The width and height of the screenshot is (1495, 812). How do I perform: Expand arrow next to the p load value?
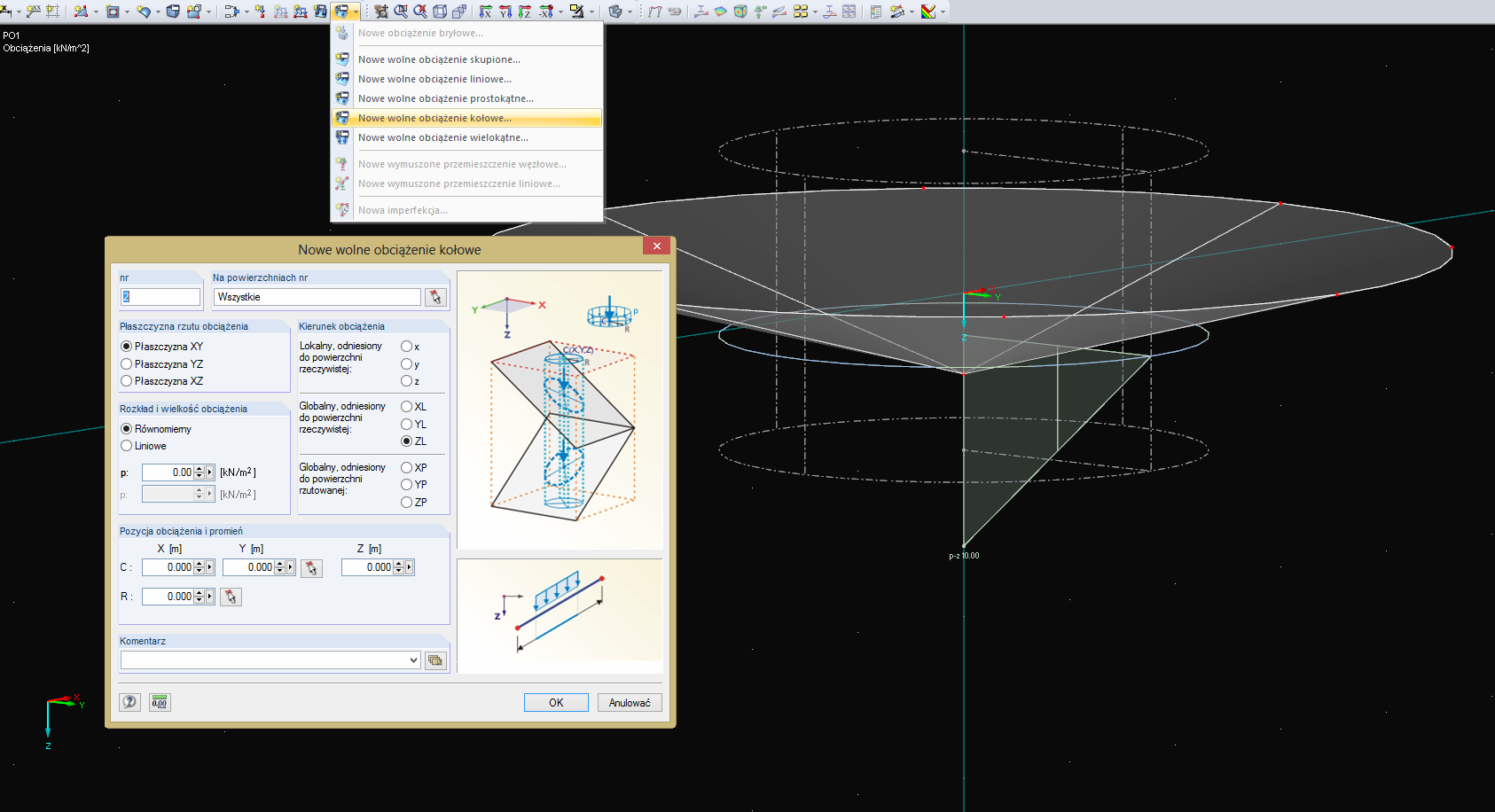pos(210,472)
